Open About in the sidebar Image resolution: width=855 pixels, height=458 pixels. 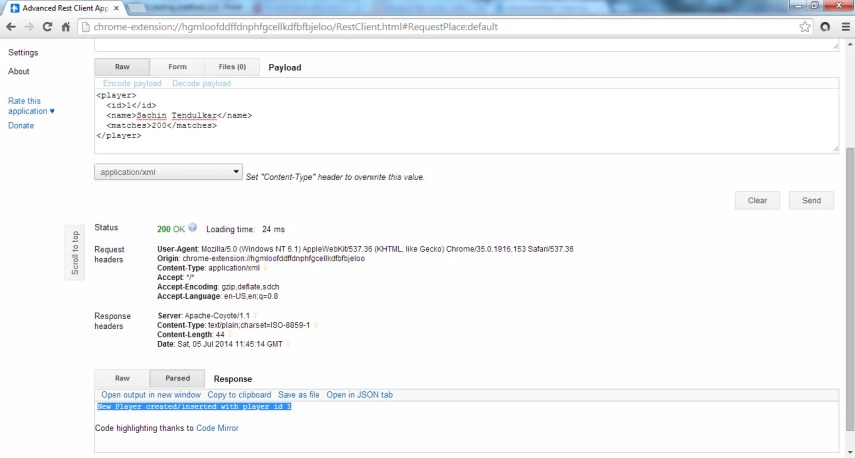(x=19, y=71)
